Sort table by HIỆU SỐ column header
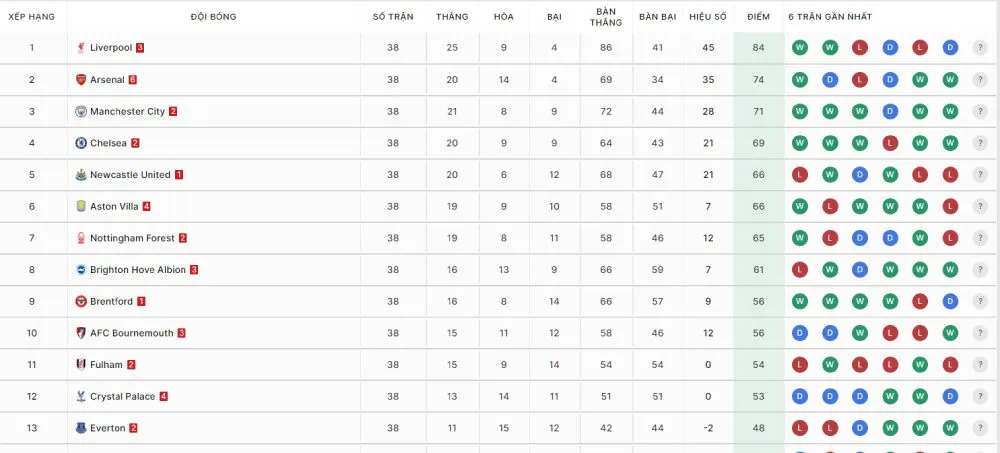Screen dimensions: 1000x453 point(707,17)
